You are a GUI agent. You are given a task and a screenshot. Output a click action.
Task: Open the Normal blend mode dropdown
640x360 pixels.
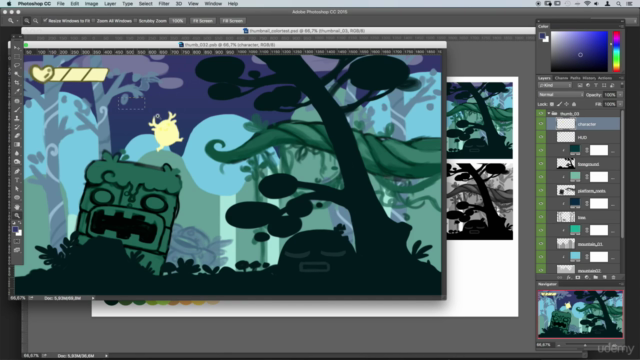pyautogui.click(x=560, y=94)
